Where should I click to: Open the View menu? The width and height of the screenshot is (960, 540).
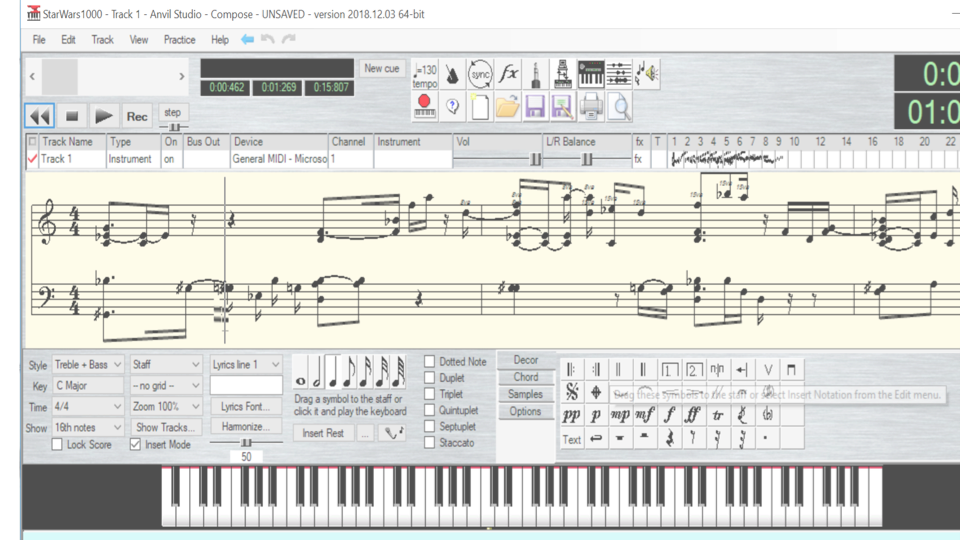[x=139, y=40]
